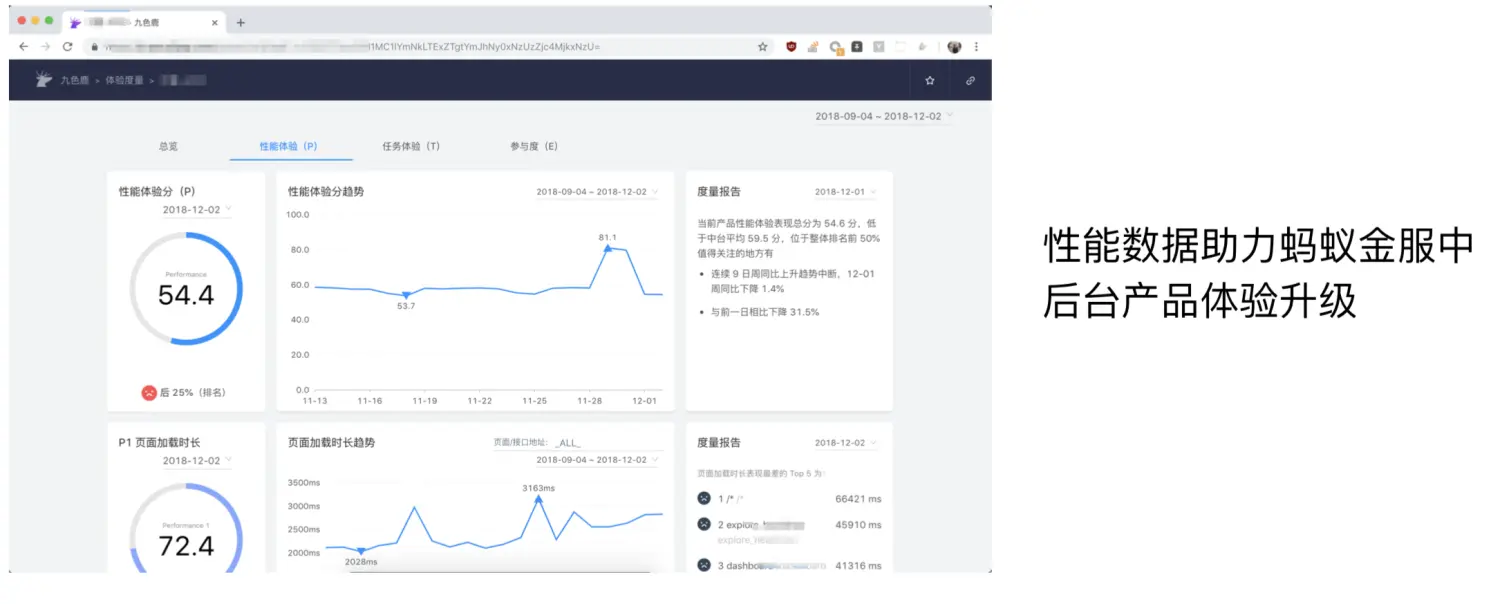The height and width of the screenshot is (604, 1500).
Task: Click the dark download-tray extension icon
Action: (857, 46)
